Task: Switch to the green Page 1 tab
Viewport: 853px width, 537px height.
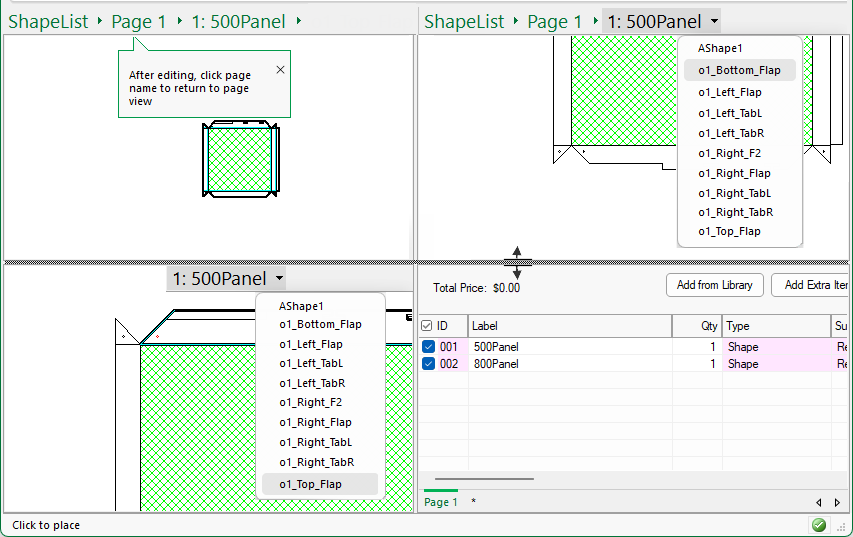Action: [441, 502]
